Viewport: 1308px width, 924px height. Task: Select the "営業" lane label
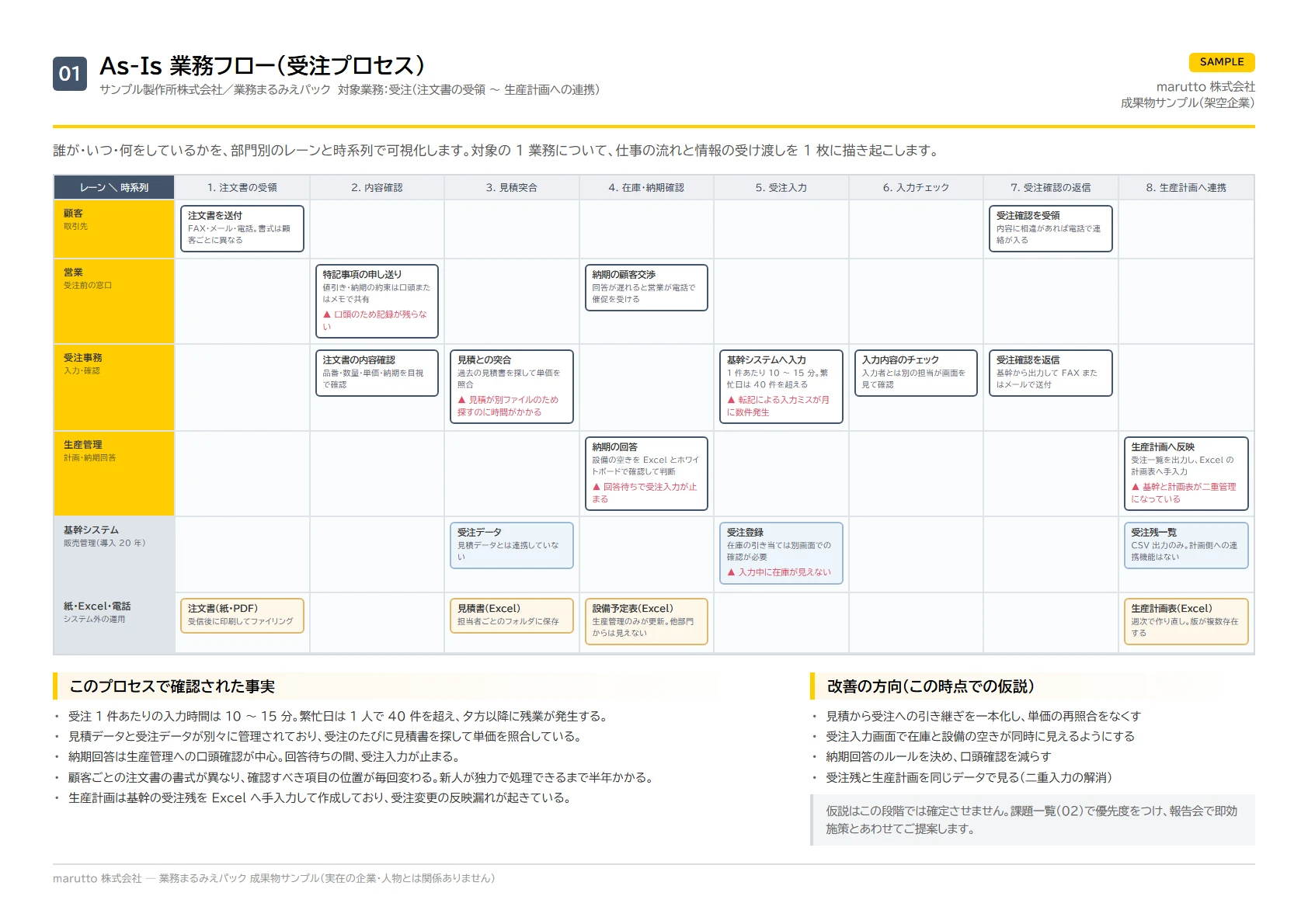(114, 301)
